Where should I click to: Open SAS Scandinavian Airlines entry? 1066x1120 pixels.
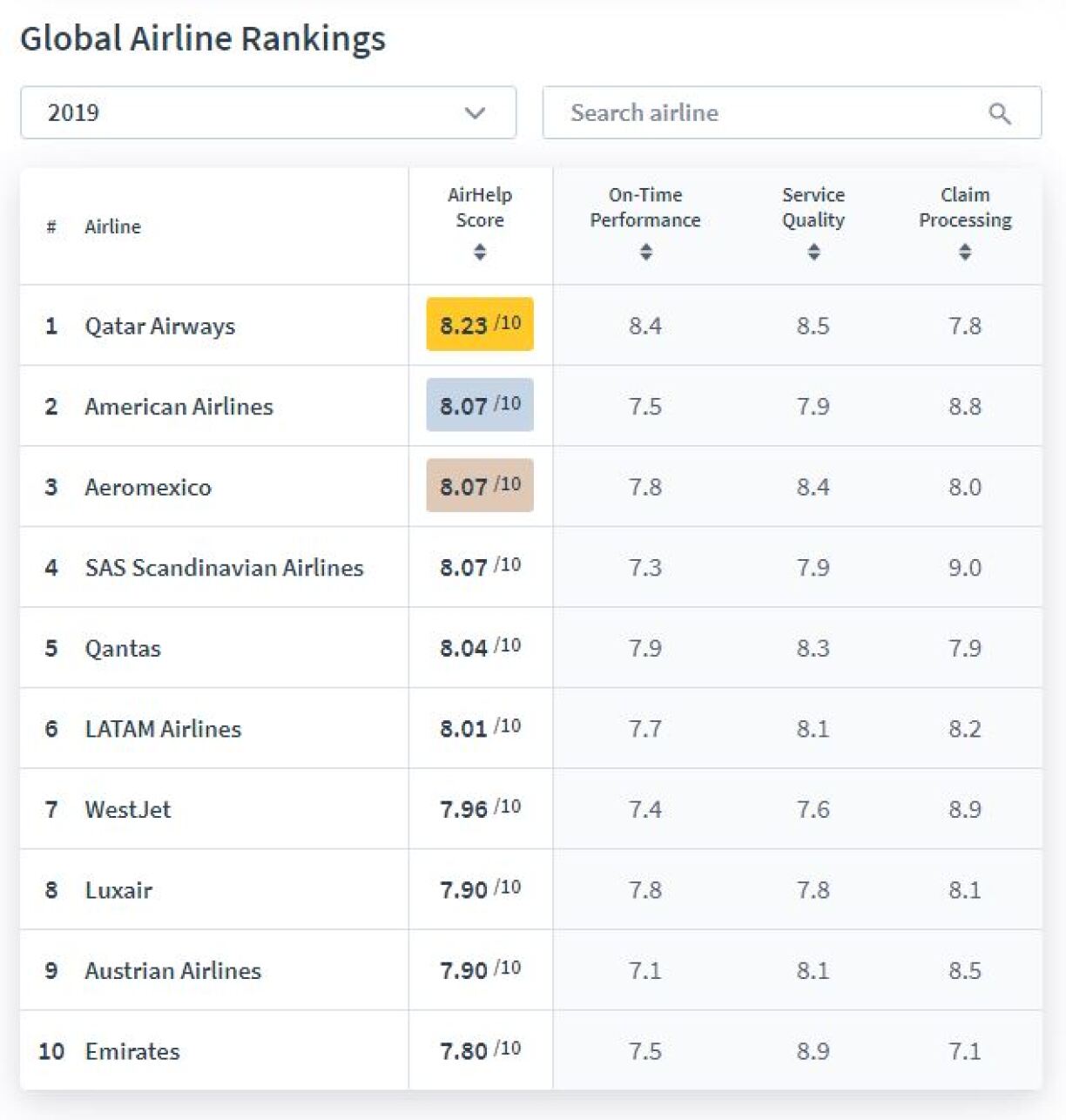click(224, 568)
